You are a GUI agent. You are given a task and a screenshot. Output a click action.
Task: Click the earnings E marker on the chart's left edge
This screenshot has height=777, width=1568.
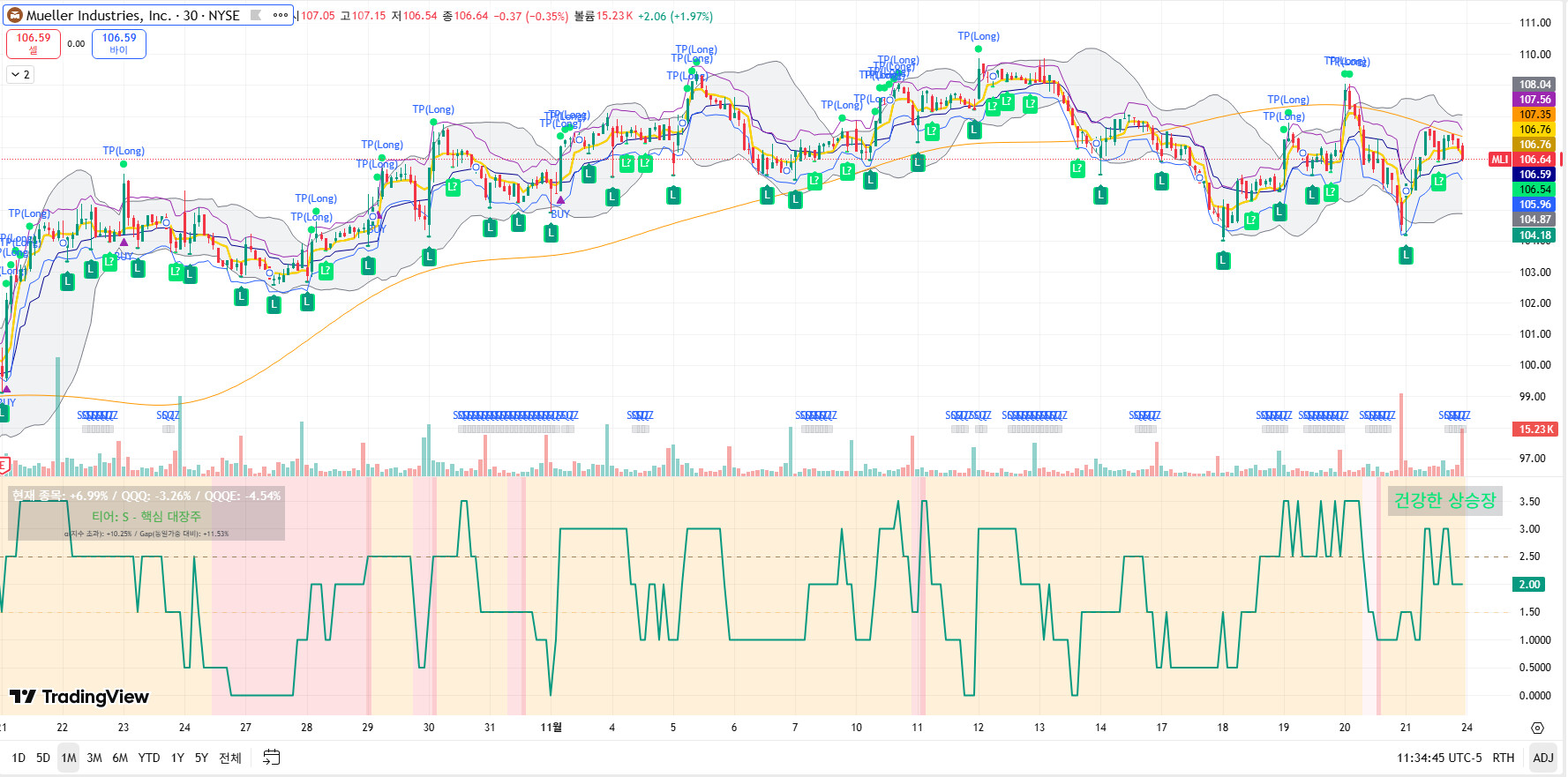[x=4, y=465]
